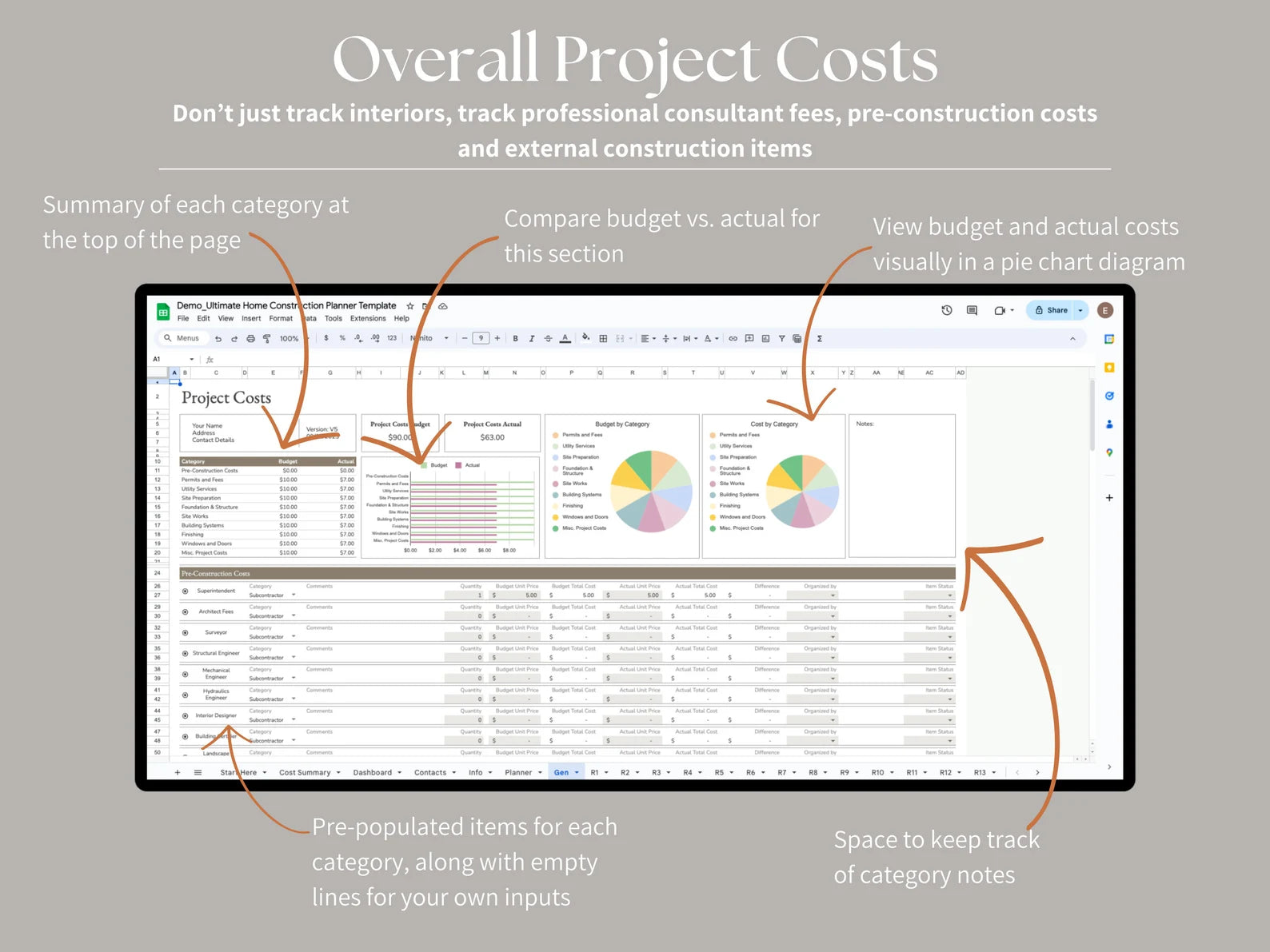The height and width of the screenshot is (952, 1270).
Task: Click the Functions sigma icon
Action: (820, 339)
